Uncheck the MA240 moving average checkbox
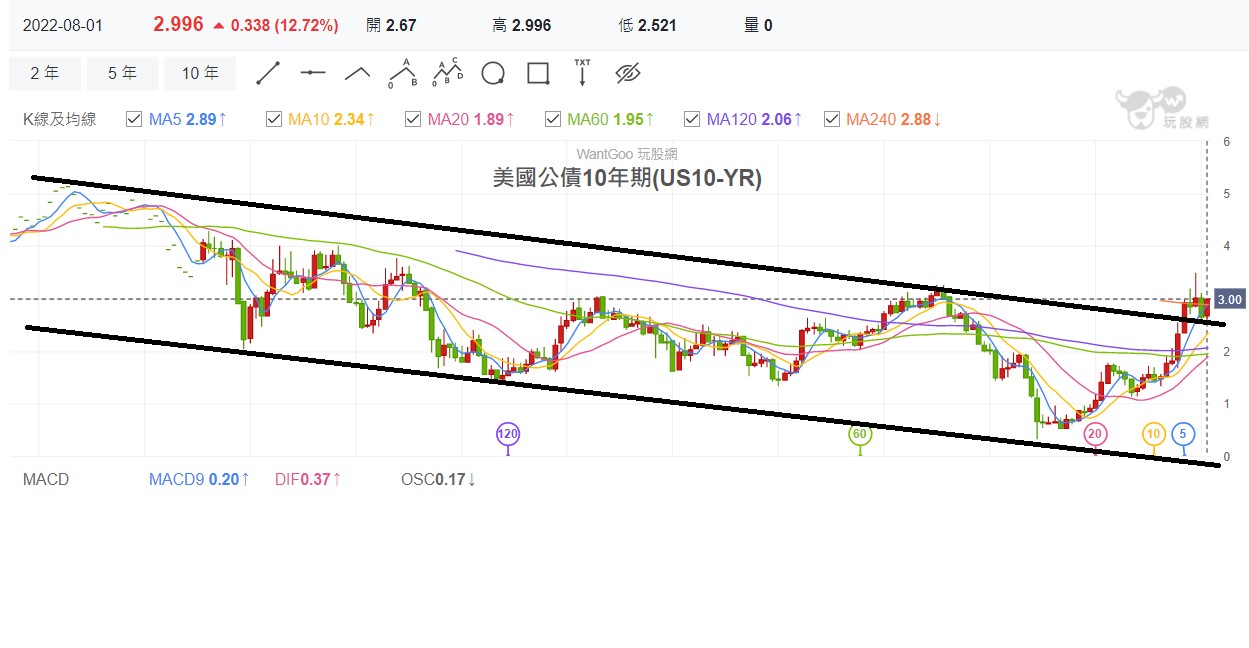The height and width of the screenshot is (648, 1249). pyautogui.click(x=832, y=119)
